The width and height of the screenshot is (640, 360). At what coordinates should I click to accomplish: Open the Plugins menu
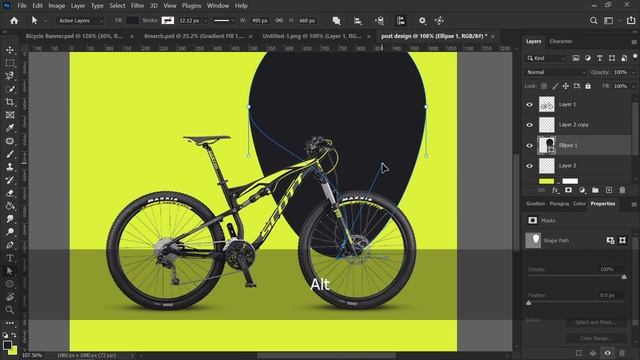click(191, 6)
